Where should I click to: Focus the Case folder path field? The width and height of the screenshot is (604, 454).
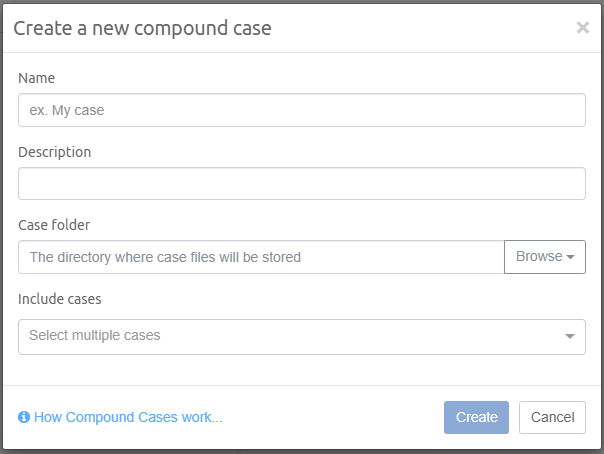tap(261, 257)
